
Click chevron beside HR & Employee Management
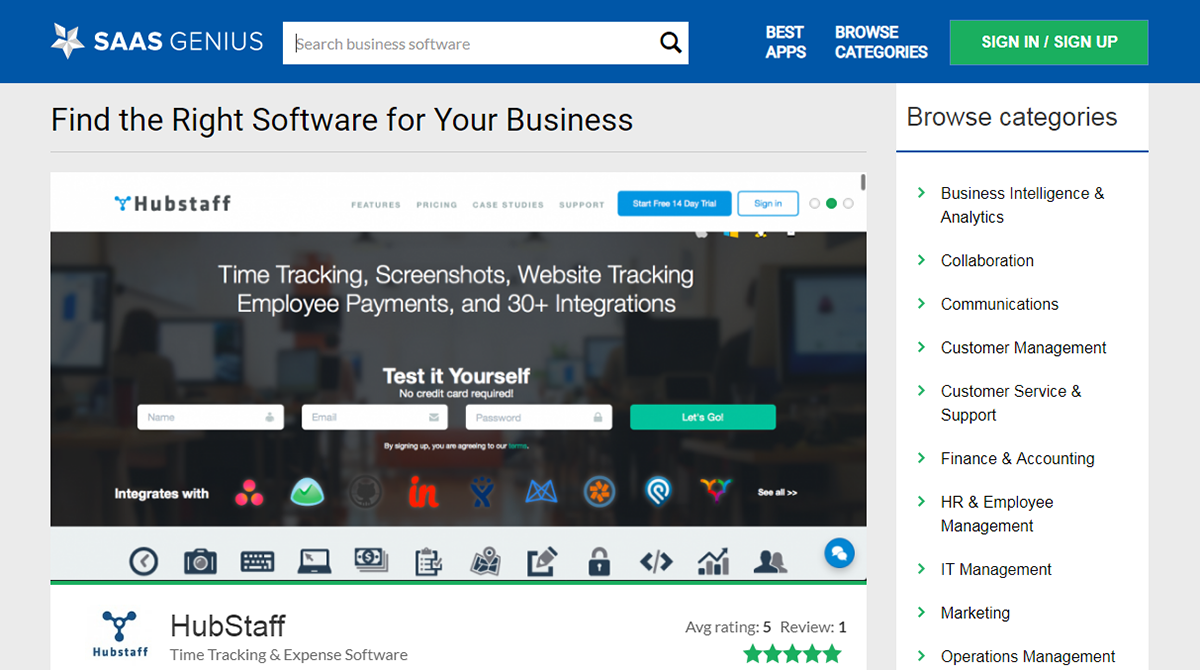[922, 501]
